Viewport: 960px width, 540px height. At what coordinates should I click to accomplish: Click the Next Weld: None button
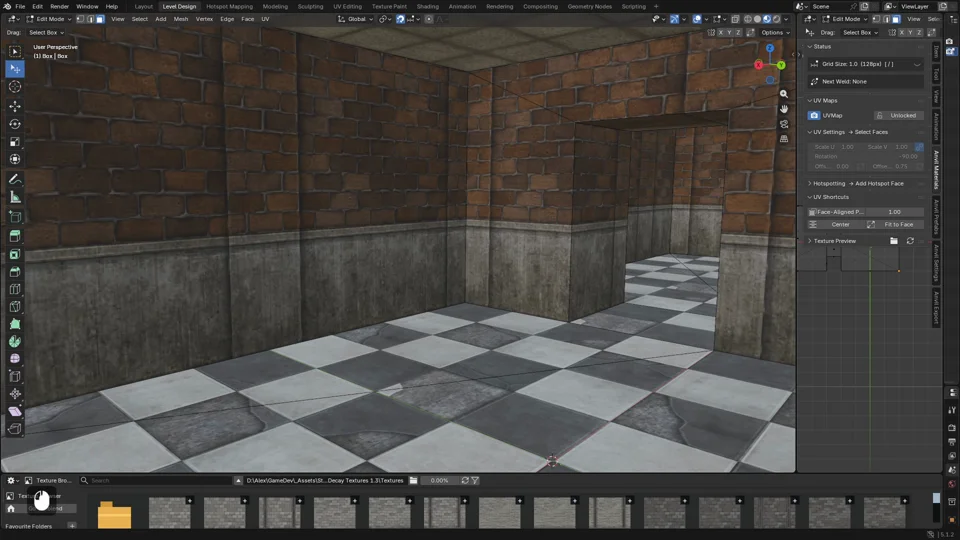click(866, 81)
